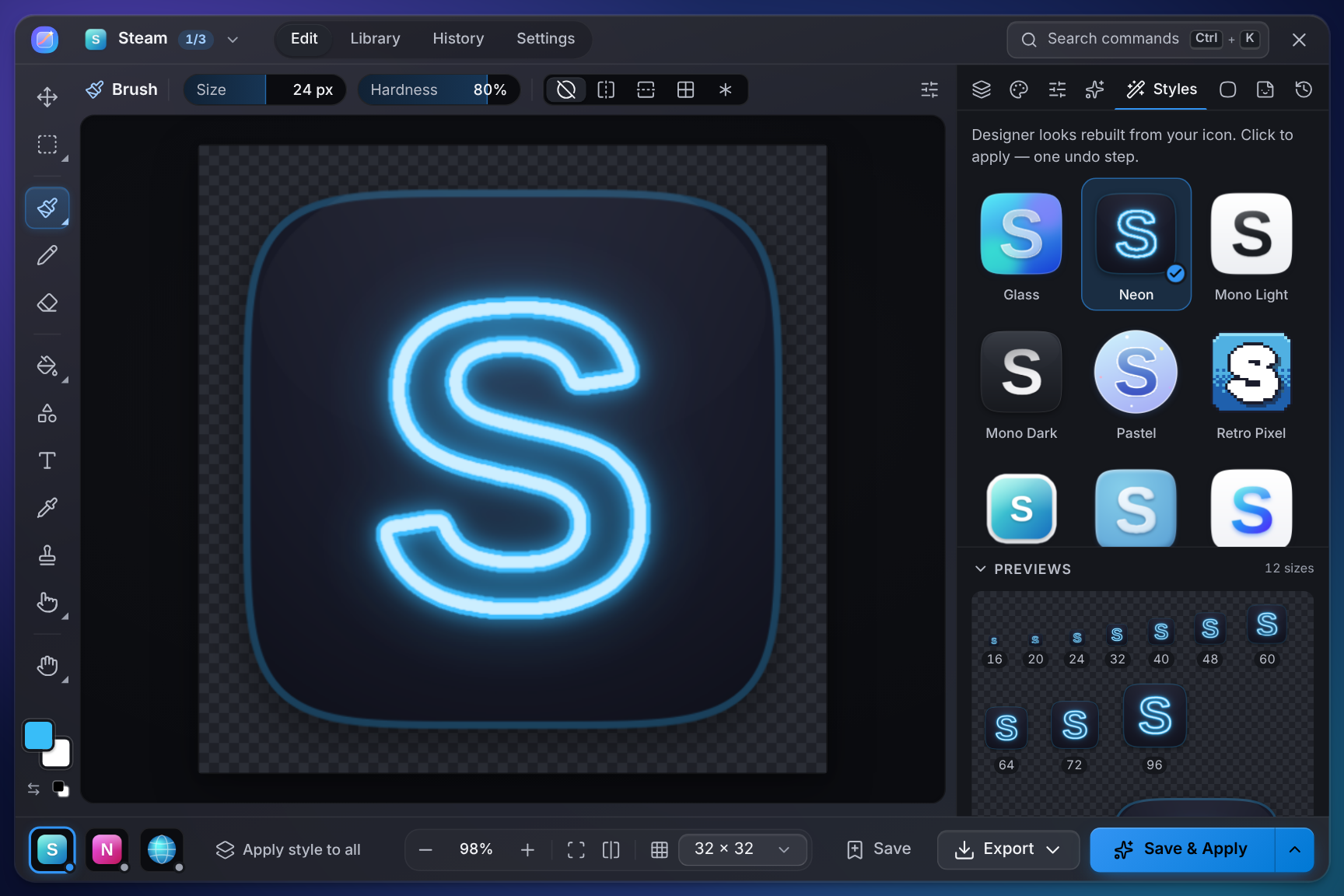Select the Pencil tool in left toolbar
1344x896 pixels.
[x=47, y=255]
